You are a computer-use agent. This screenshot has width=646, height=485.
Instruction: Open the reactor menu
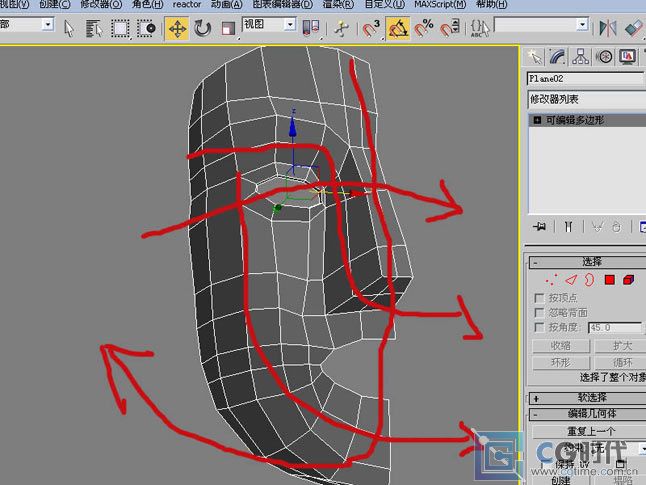click(x=187, y=5)
